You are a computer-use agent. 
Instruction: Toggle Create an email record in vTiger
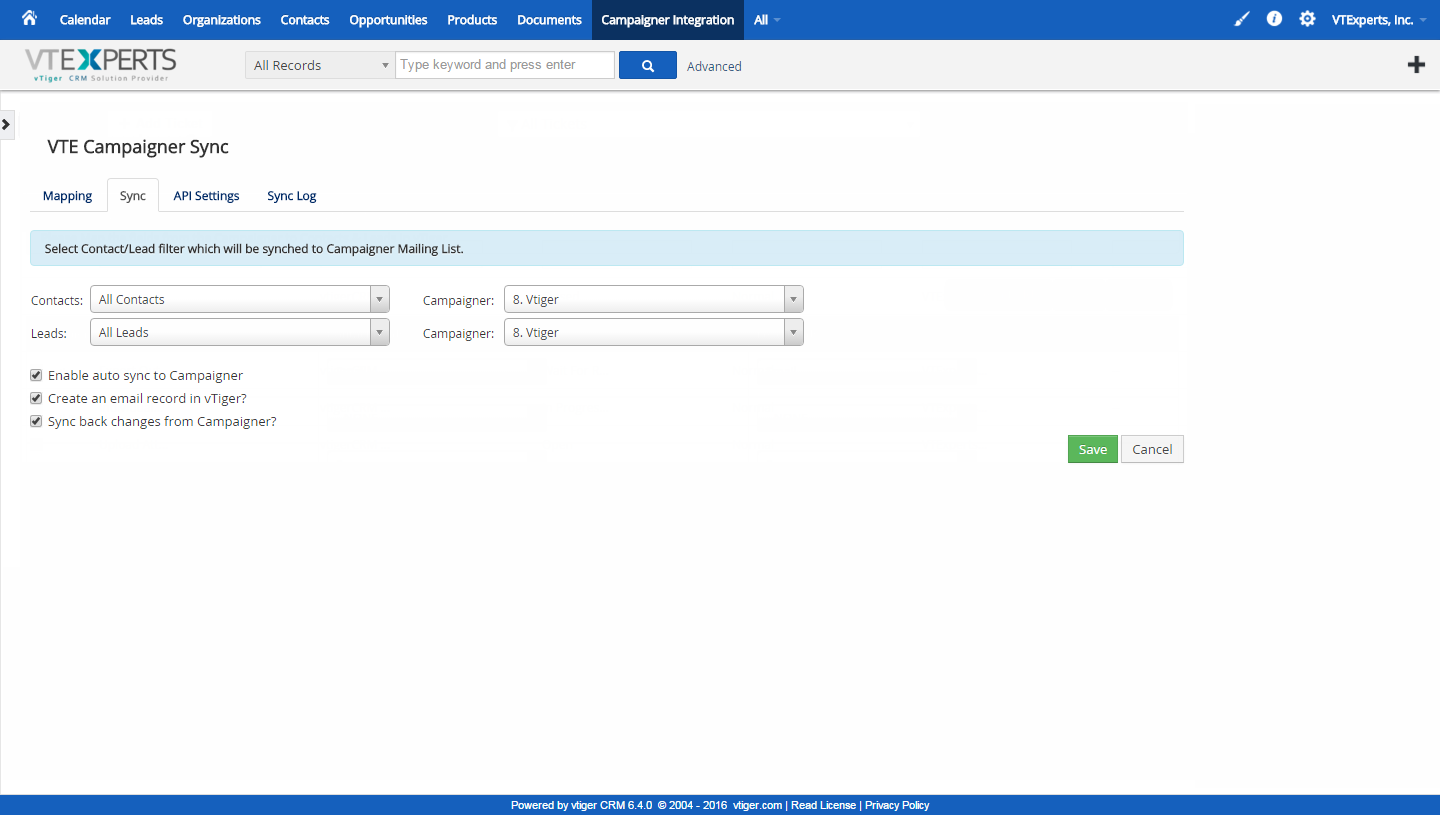pyautogui.click(x=36, y=398)
